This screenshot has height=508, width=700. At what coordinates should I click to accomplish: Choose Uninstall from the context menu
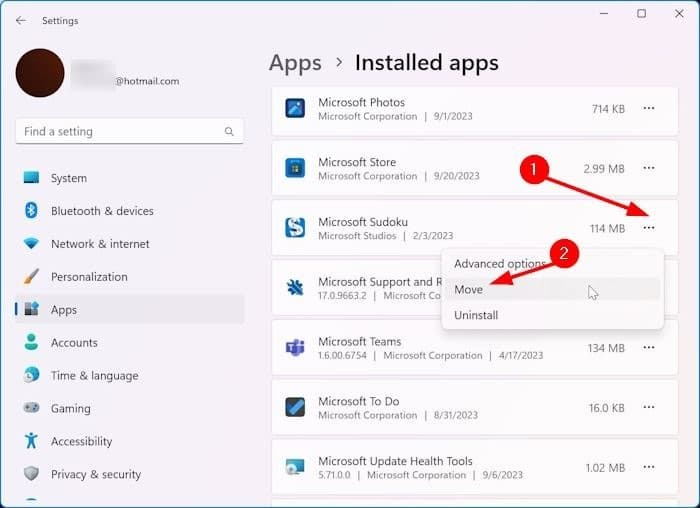(552, 315)
